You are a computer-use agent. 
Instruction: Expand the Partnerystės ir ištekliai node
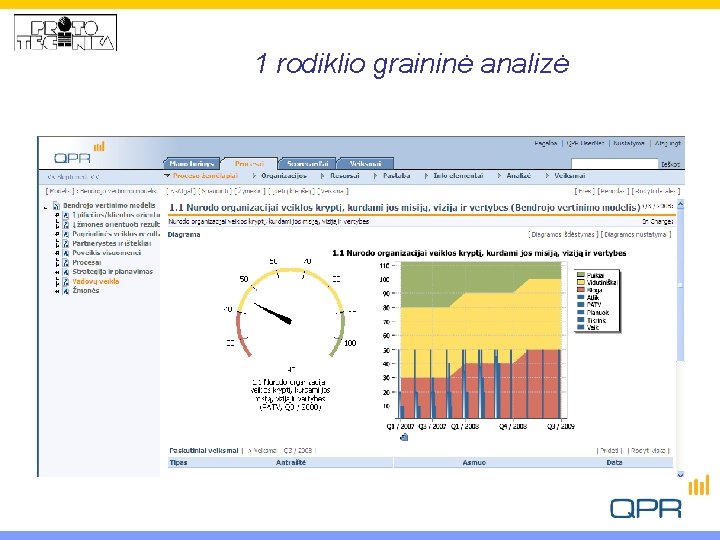tap(57, 244)
